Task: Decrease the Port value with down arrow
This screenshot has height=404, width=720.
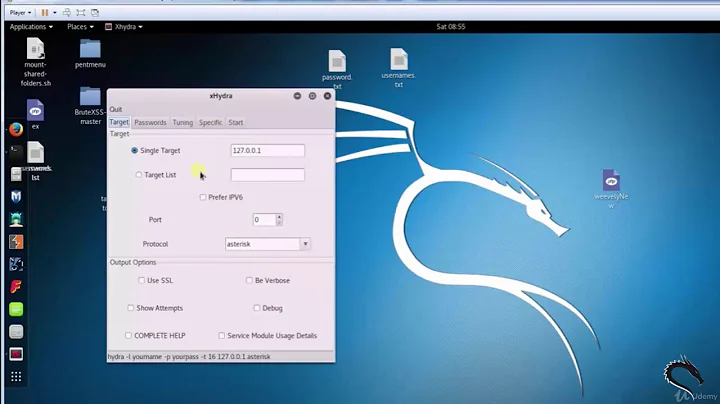Action: click(x=279, y=223)
